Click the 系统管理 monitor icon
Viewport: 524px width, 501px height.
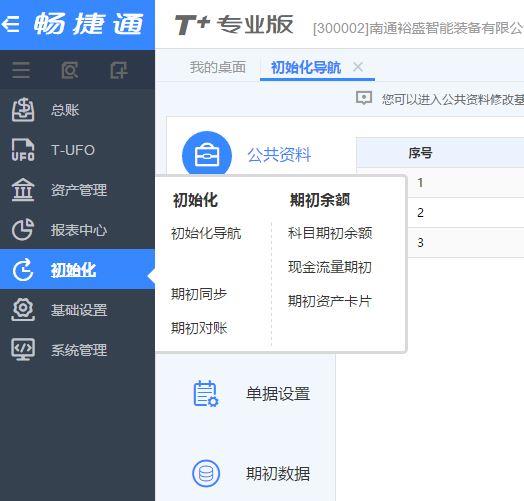23,349
